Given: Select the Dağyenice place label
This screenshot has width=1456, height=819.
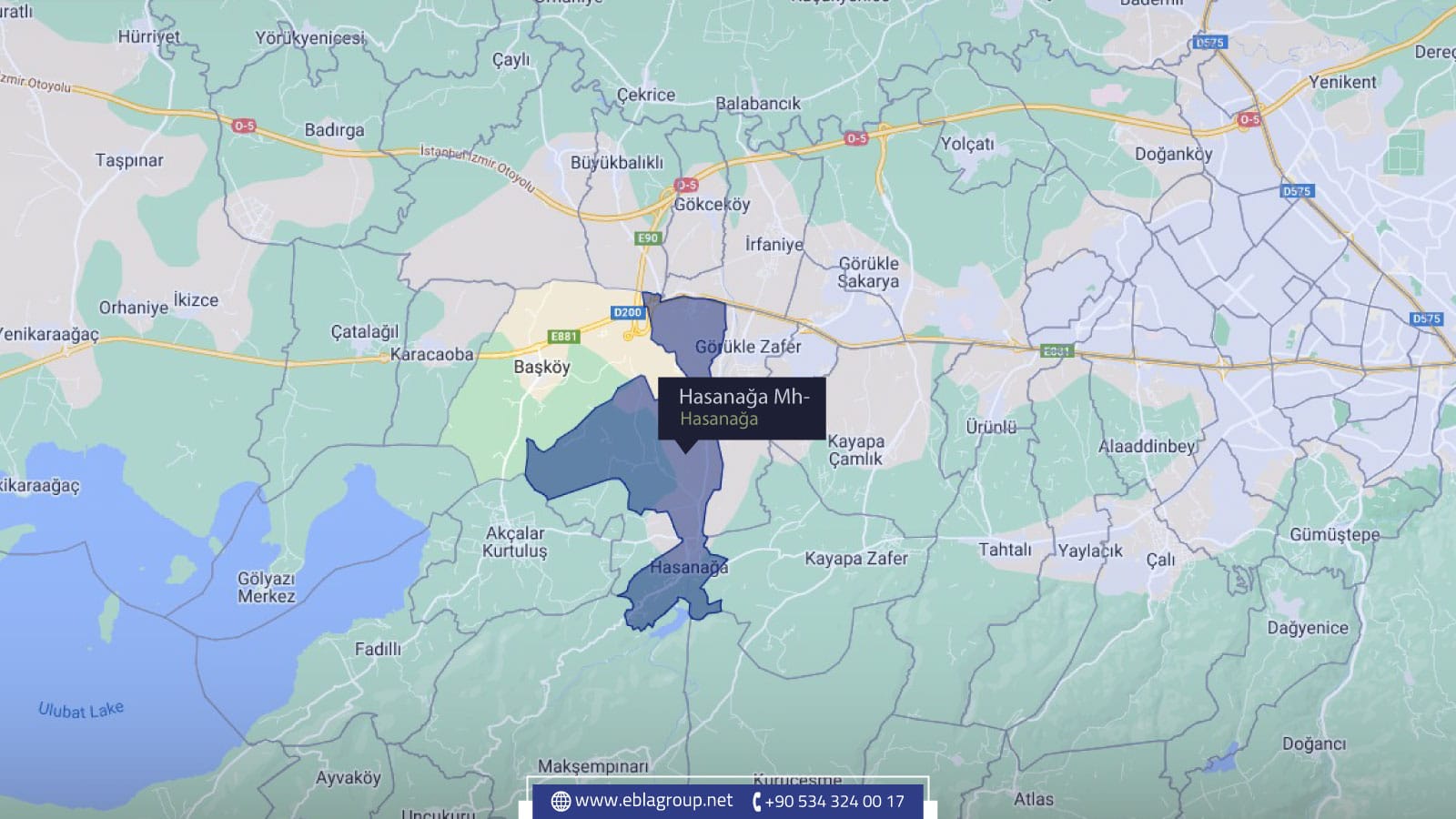Looking at the screenshot, I should click(x=1308, y=628).
